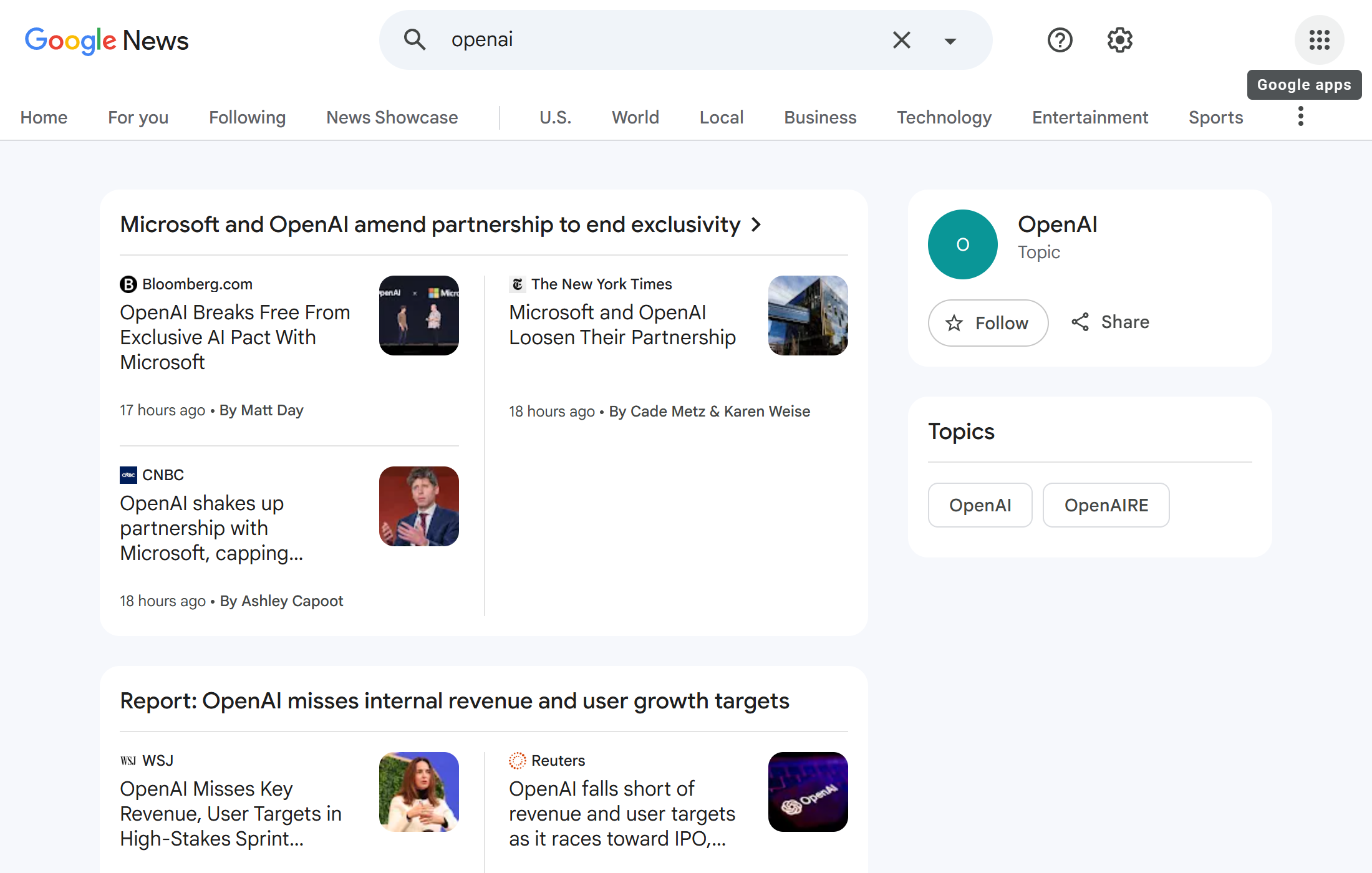The height and width of the screenshot is (873, 1372).
Task: Share the OpenAI topic
Action: coord(1111,322)
